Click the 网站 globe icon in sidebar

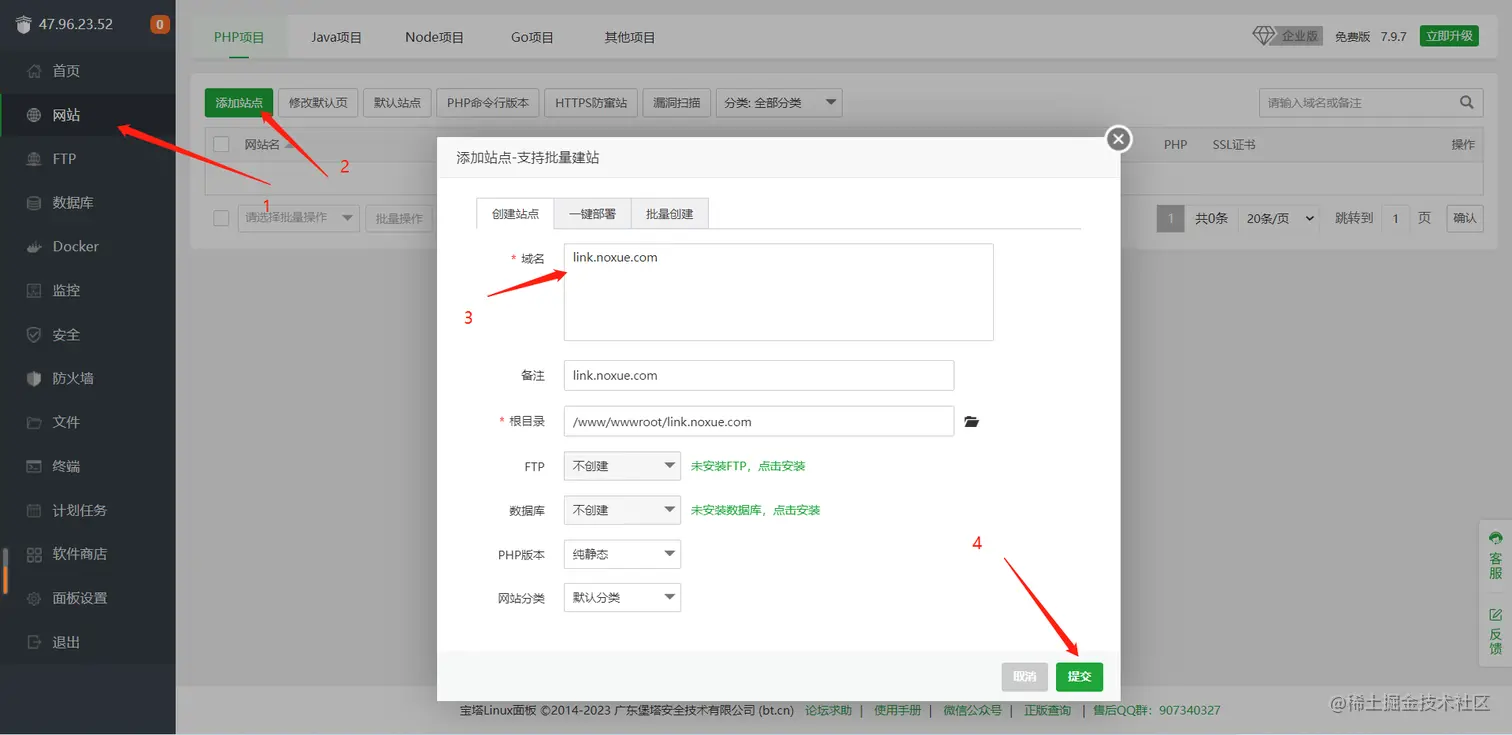pyautogui.click(x=34, y=115)
